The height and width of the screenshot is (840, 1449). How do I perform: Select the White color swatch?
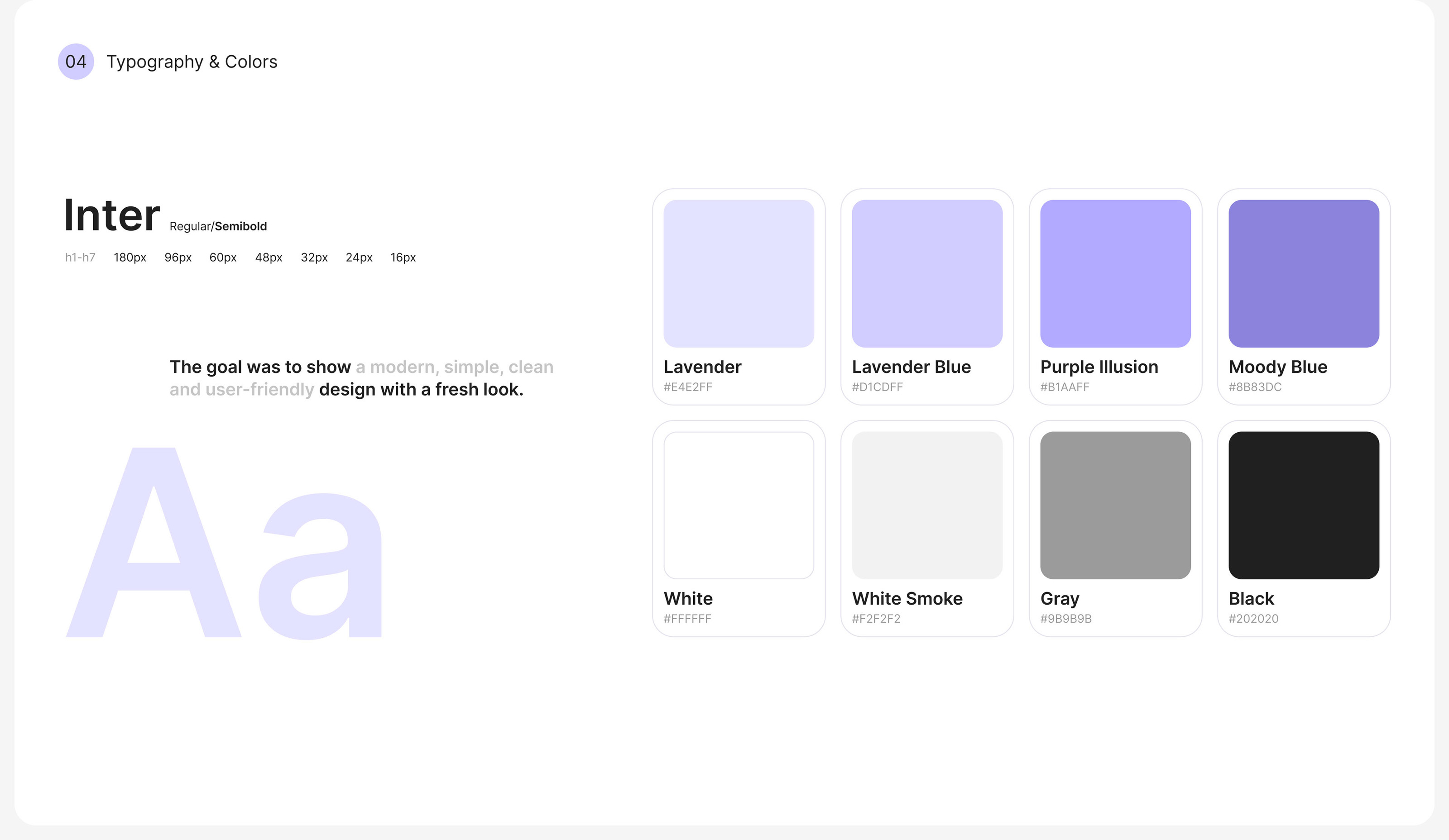pos(738,505)
